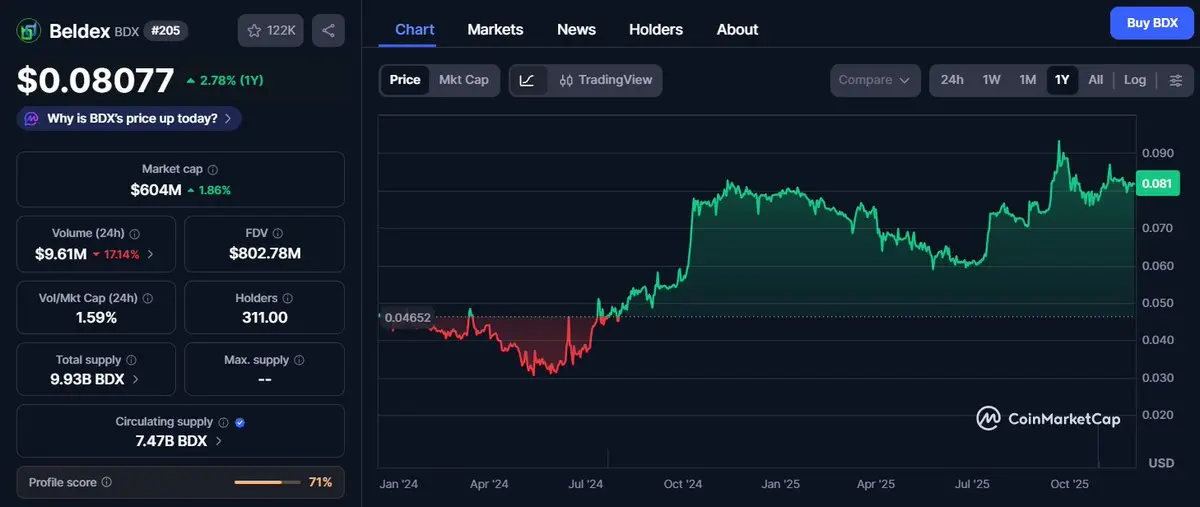Toggle chart to Mkt Cap view
Viewport: 1200px width, 507px height.
[464, 80]
